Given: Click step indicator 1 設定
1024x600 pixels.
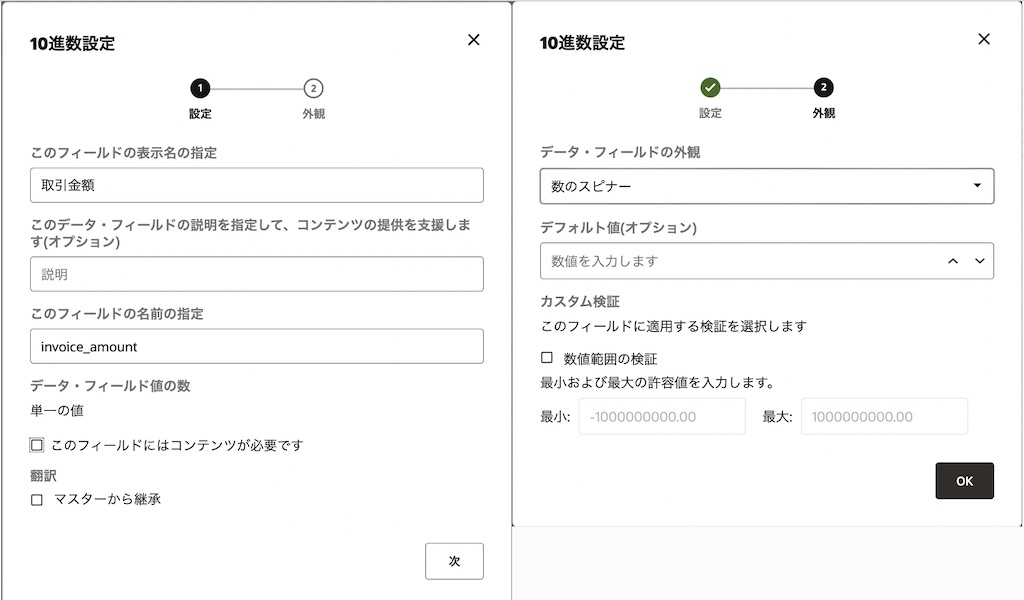Looking at the screenshot, I should click(200, 88).
